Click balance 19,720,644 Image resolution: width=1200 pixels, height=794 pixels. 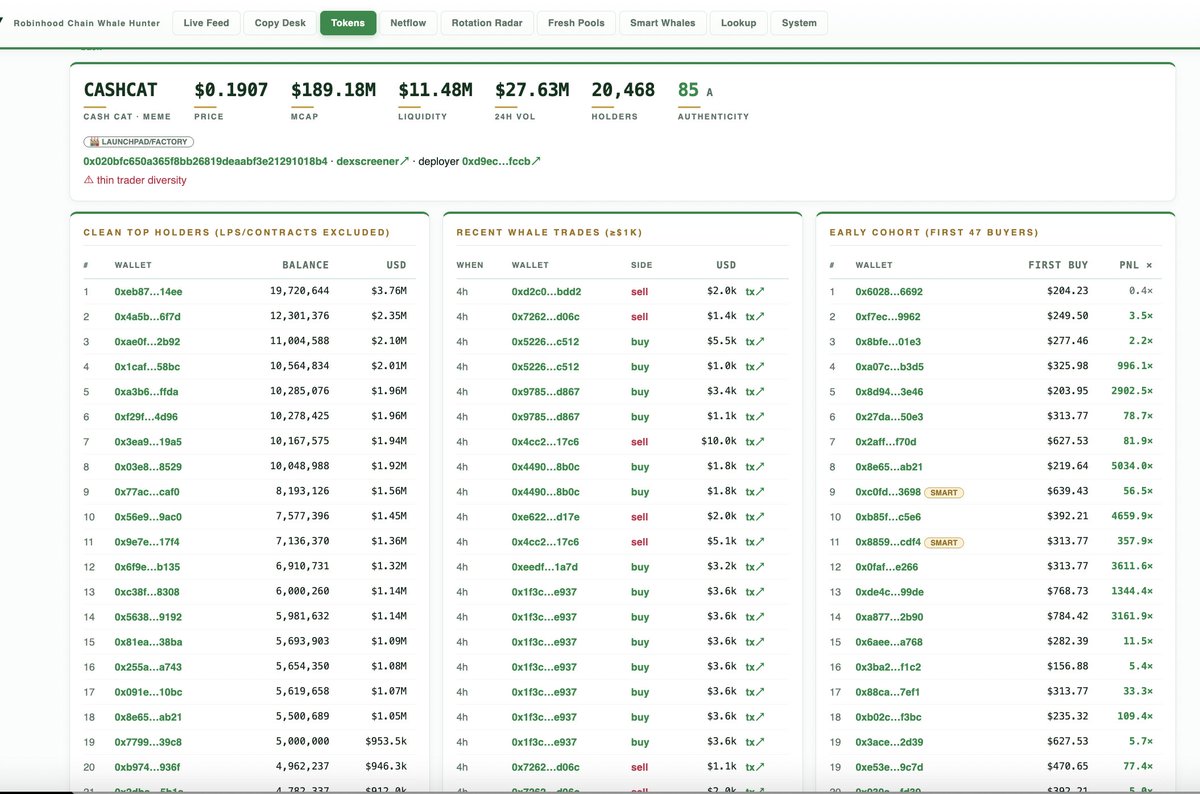300,292
